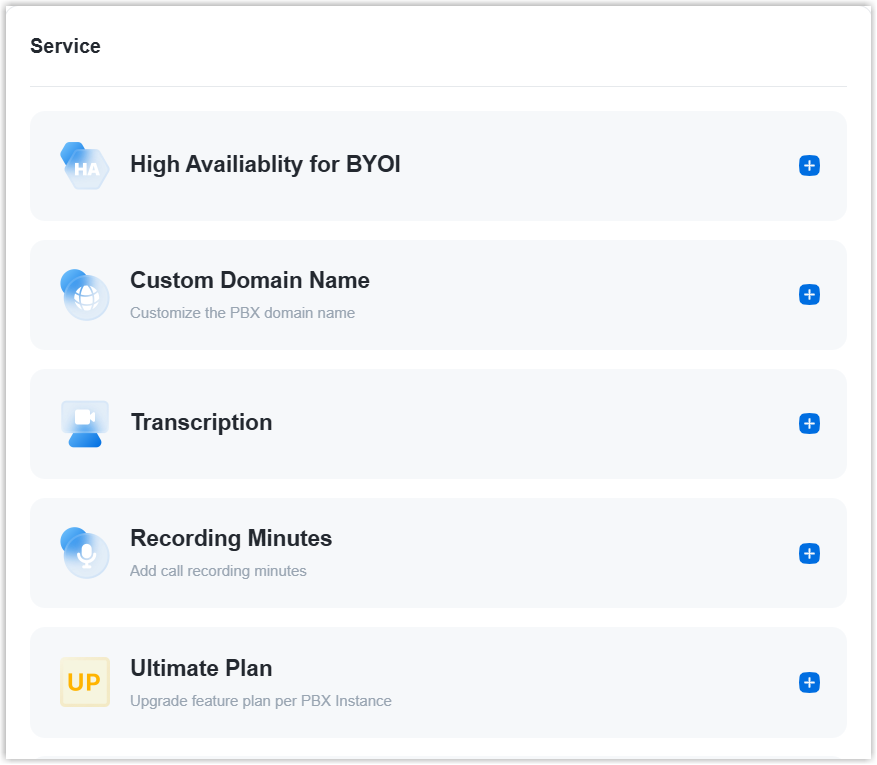Add Recording Minutes via plus button

tap(809, 554)
